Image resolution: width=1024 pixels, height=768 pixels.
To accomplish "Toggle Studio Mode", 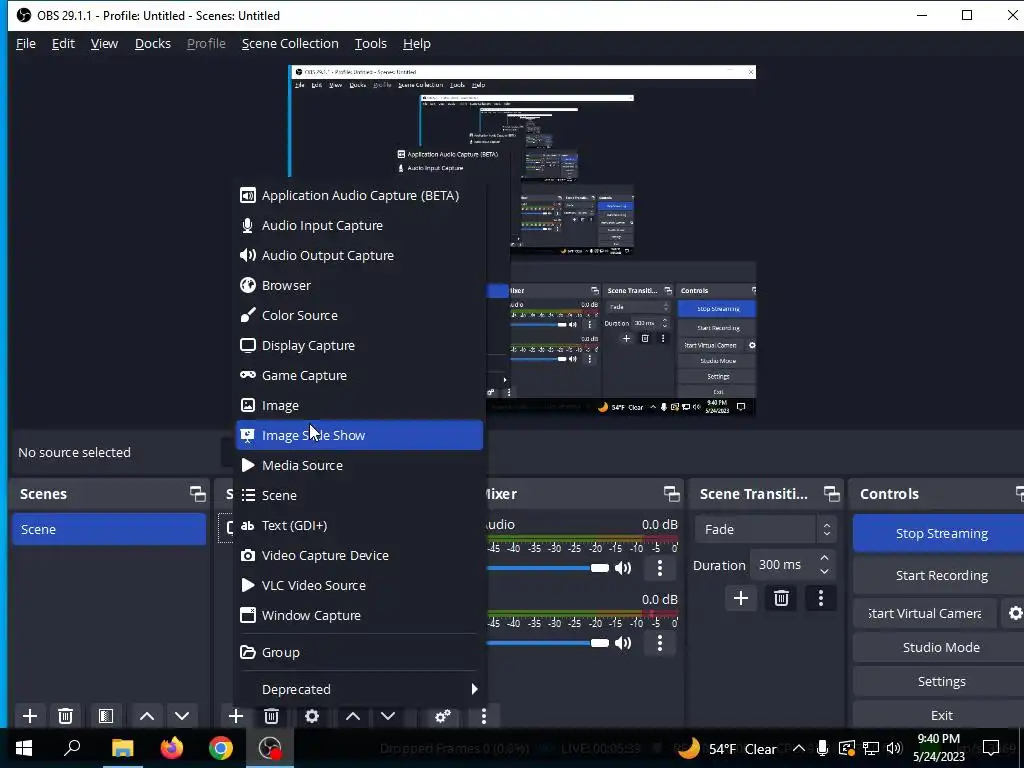I will [940, 647].
